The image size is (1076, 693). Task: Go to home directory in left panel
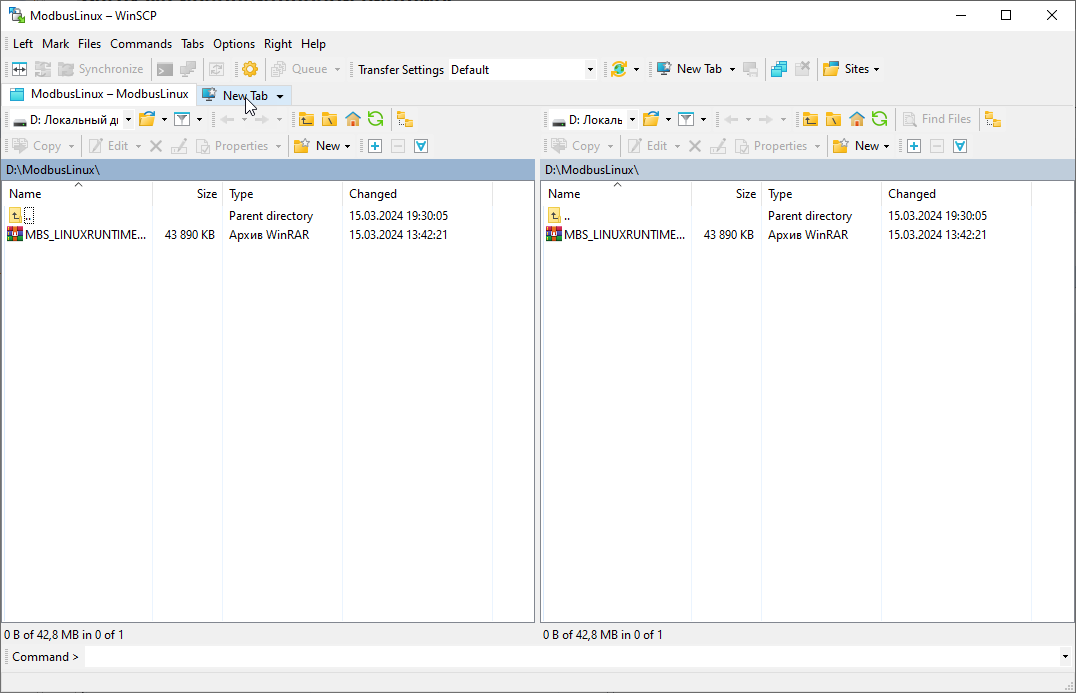[353, 119]
